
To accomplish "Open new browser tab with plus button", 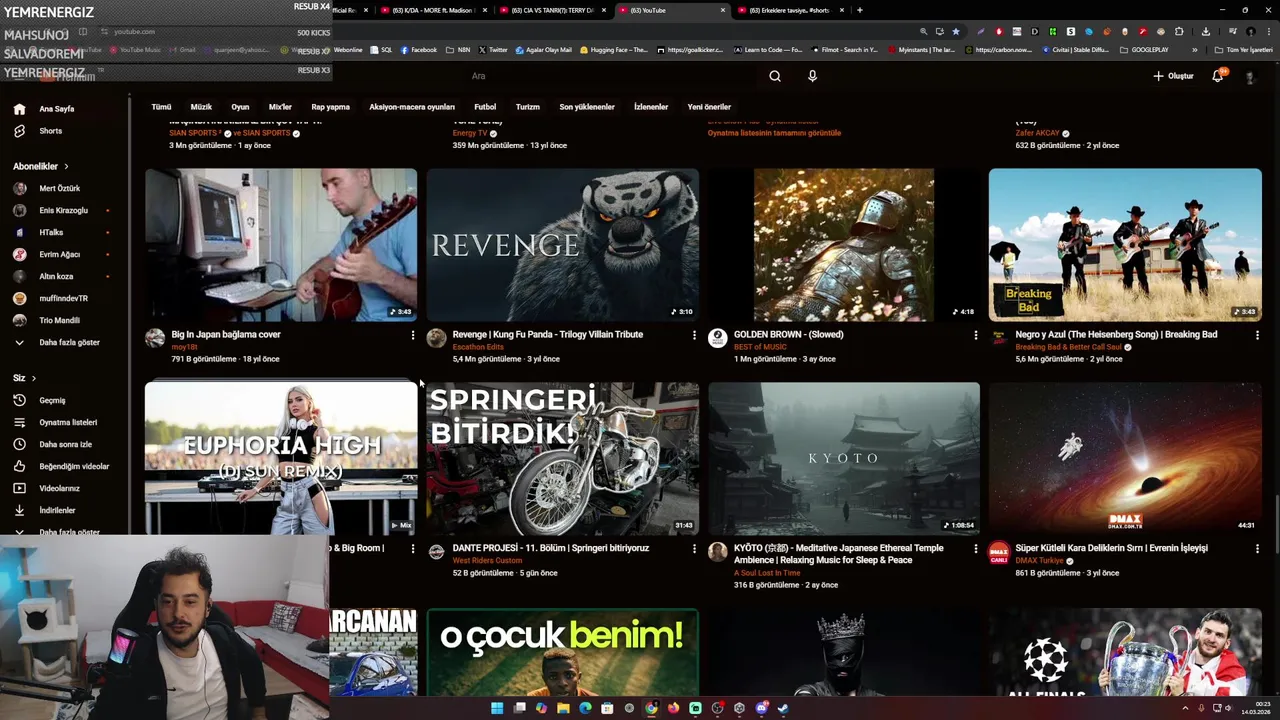I will point(859,10).
